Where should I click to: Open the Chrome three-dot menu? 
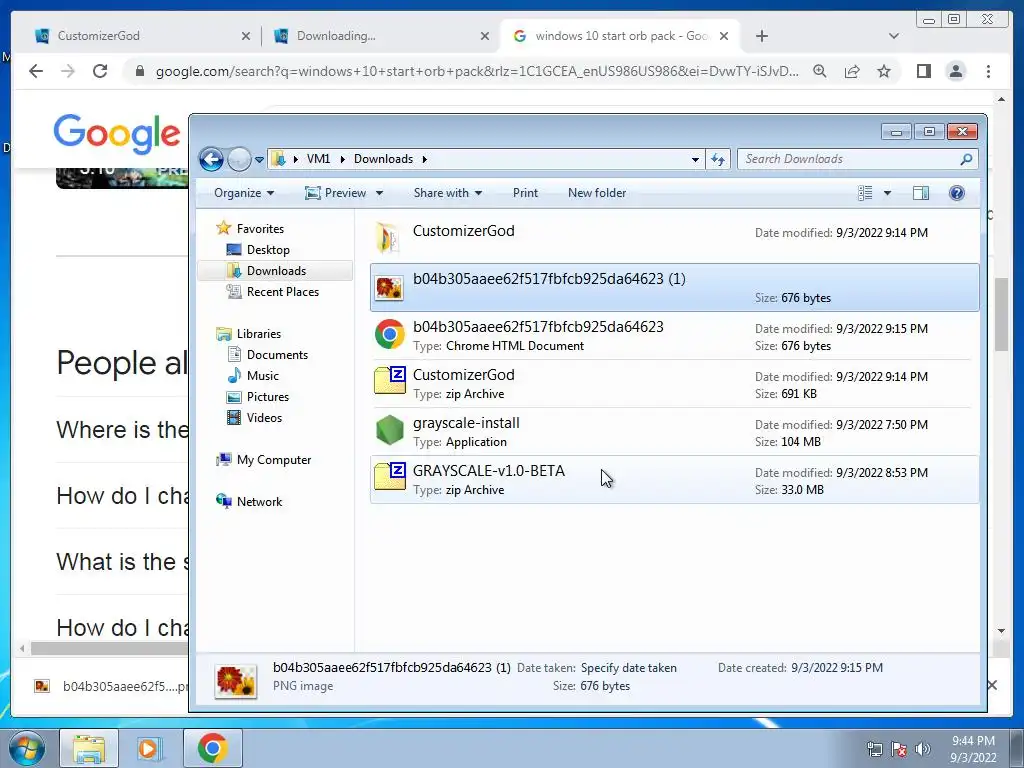pyautogui.click(x=988, y=71)
